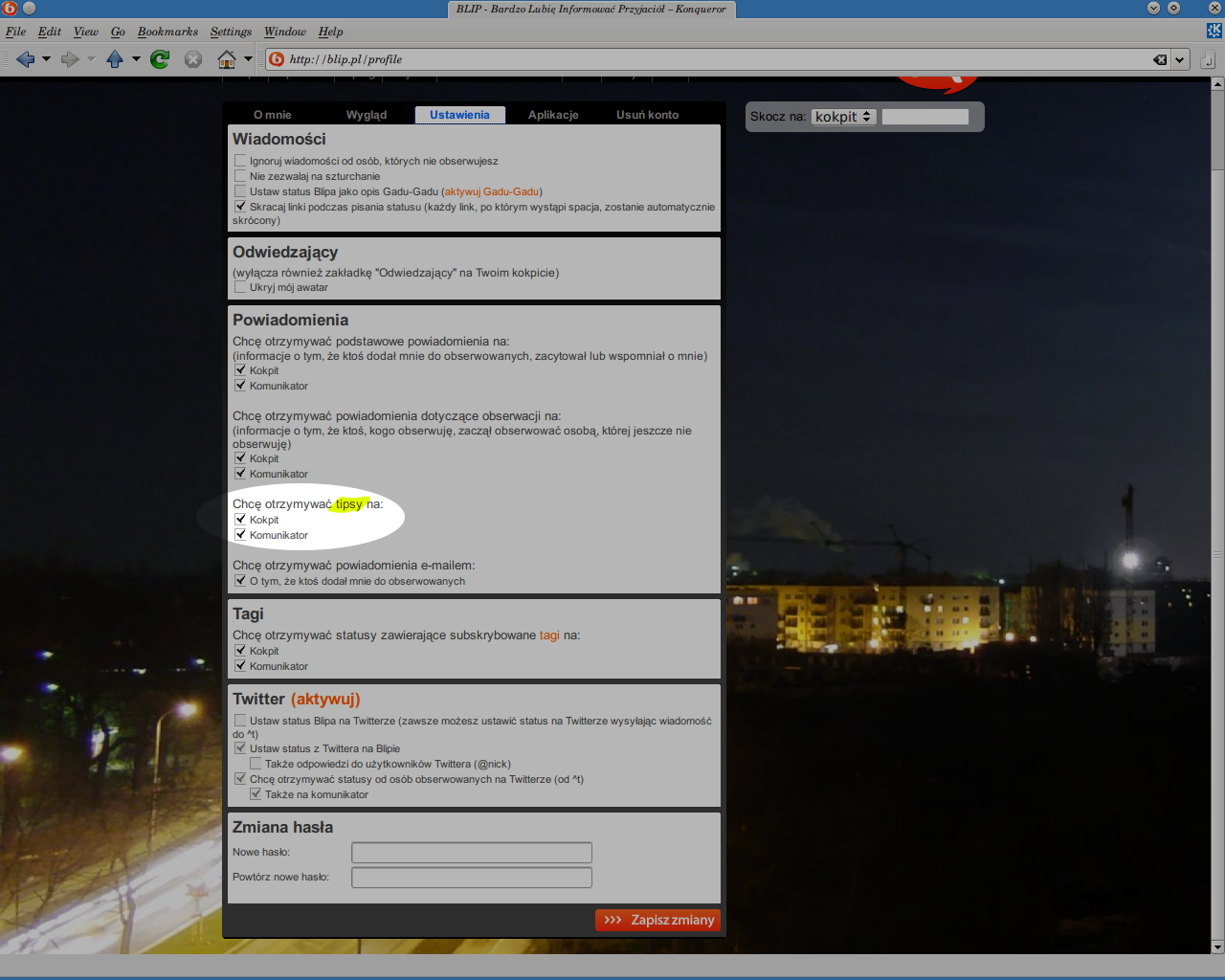Toggle Kokpit checkbox under tipsy
Image resolution: width=1225 pixels, height=980 pixels.
(x=240, y=520)
